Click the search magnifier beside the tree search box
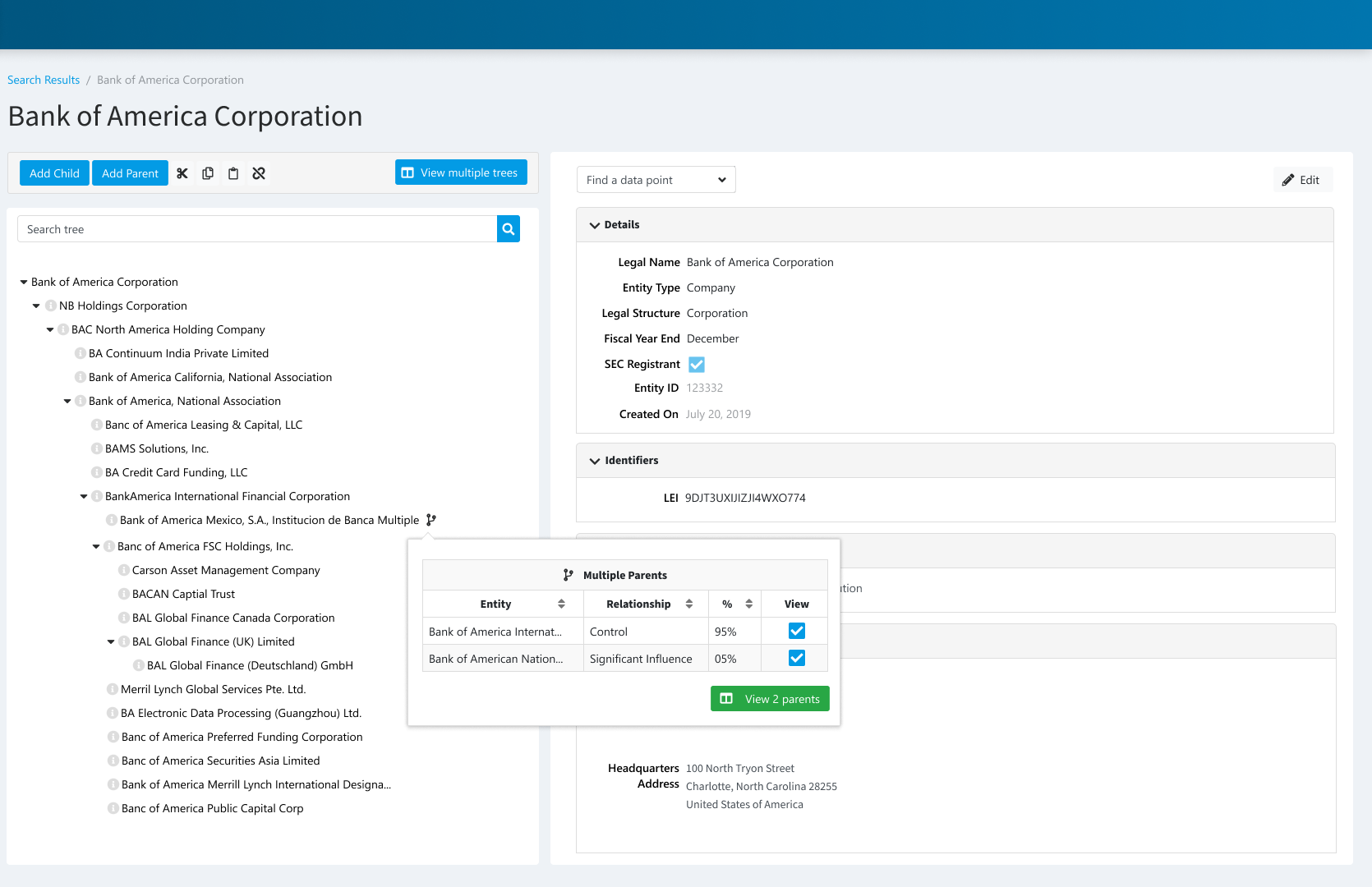The height and width of the screenshot is (887, 1372). click(508, 229)
